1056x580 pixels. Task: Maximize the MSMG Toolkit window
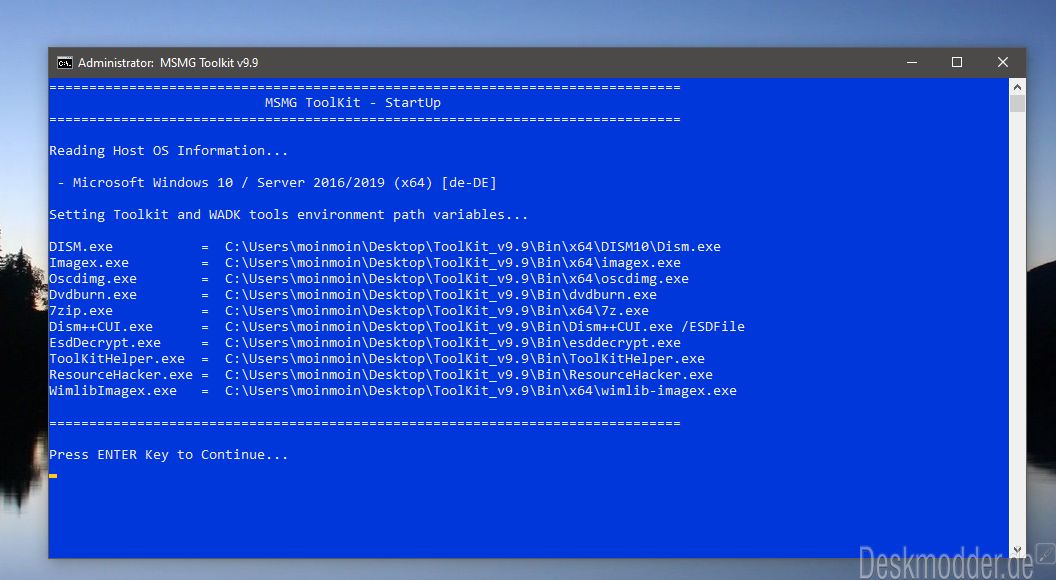(956, 62)
